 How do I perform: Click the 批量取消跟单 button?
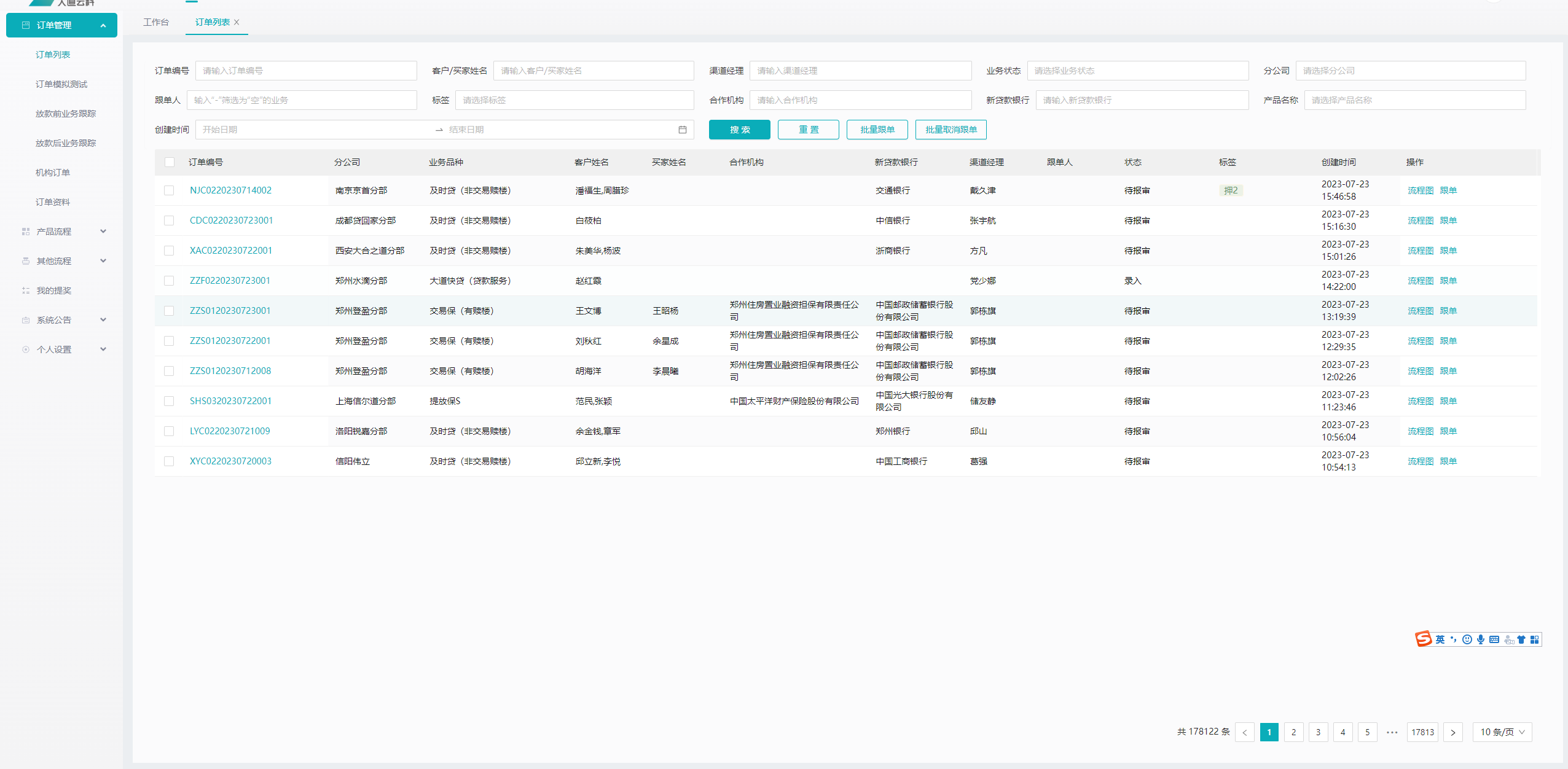click(x=951, y=130)
